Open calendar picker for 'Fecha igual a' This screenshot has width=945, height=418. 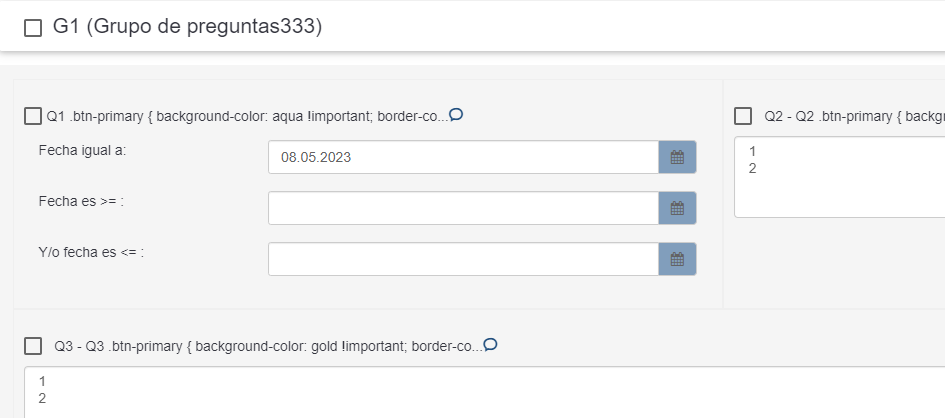[677, 157]
